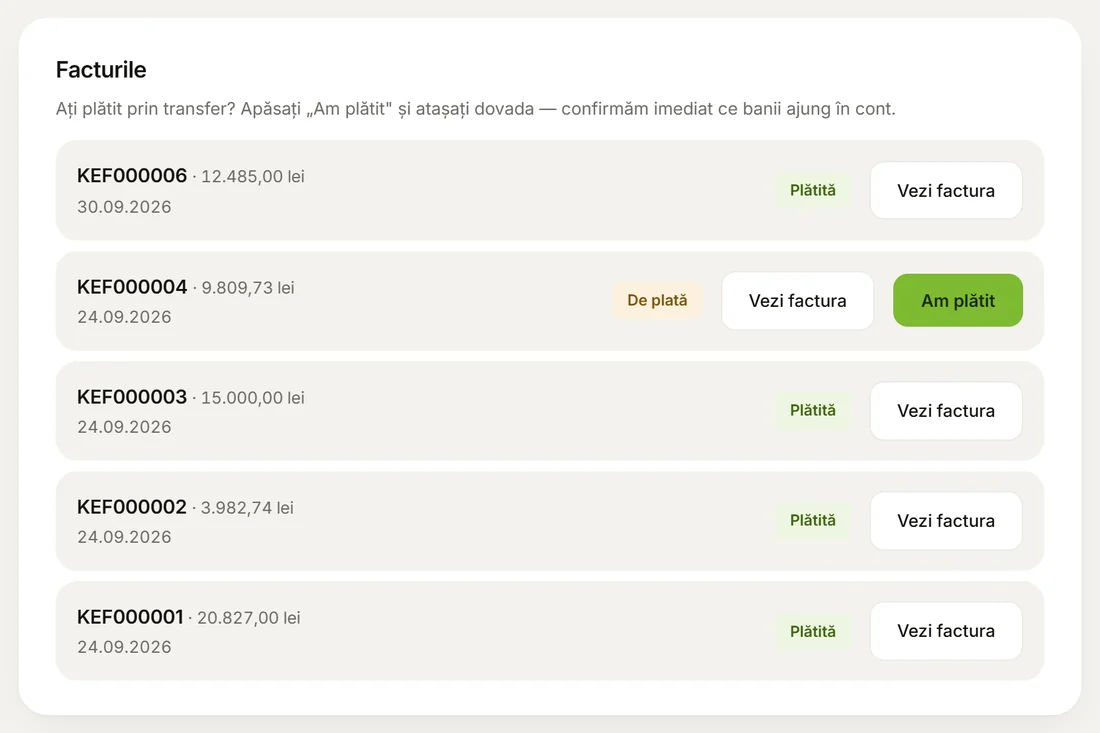Click the De plată status badge
1100x733 pixels.
pos(657,300)
